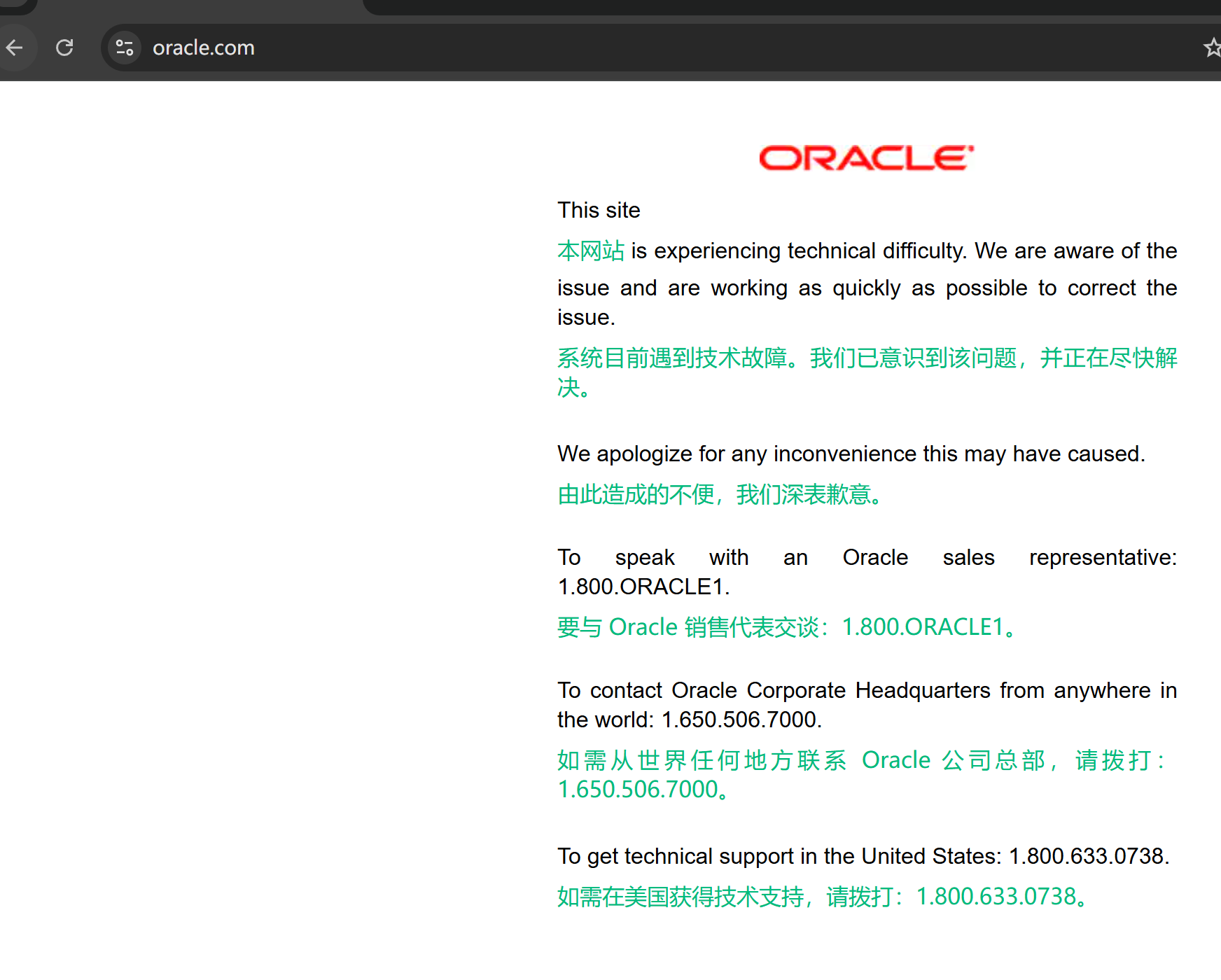This screenshot has width=1221, height=980.
Task: Reload the oracle.com page
Action: [x=64, y=48]
